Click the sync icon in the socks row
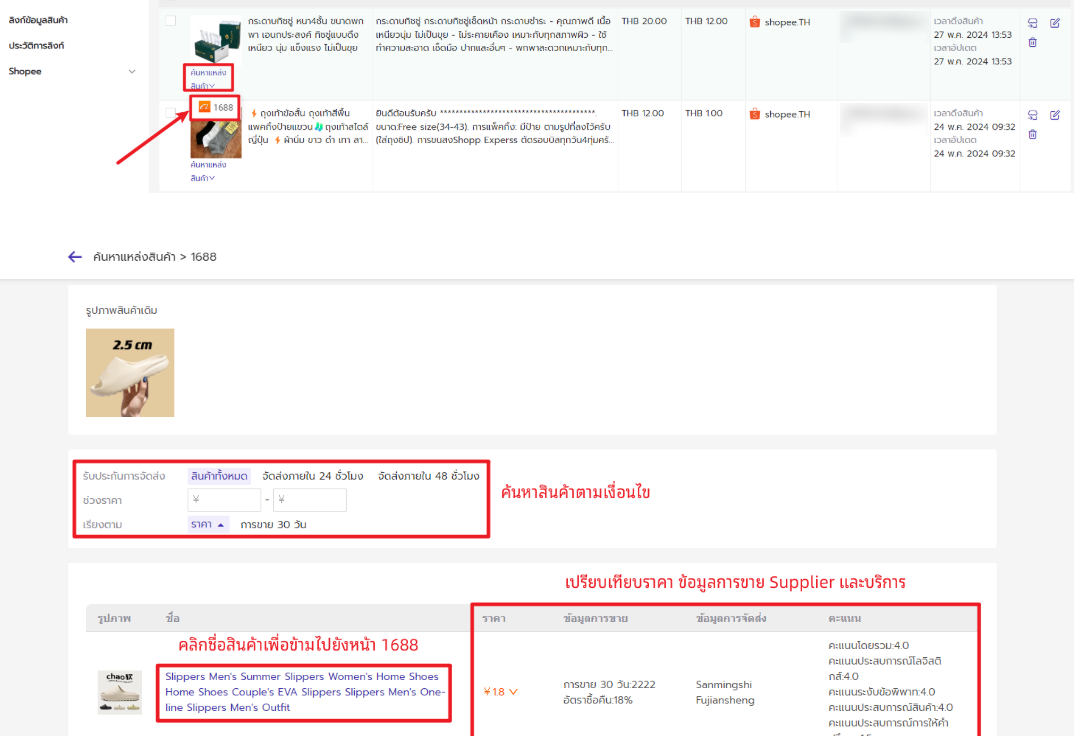 pyautogui.click(x=1032, y=115)
